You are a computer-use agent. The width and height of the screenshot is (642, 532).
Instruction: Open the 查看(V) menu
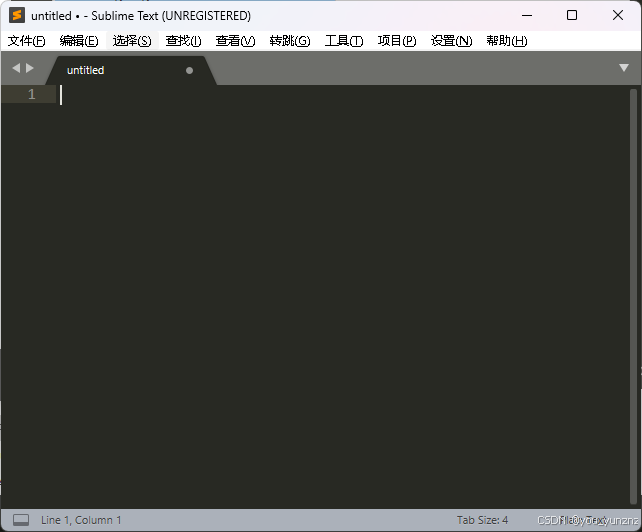(x=235, y=41)
